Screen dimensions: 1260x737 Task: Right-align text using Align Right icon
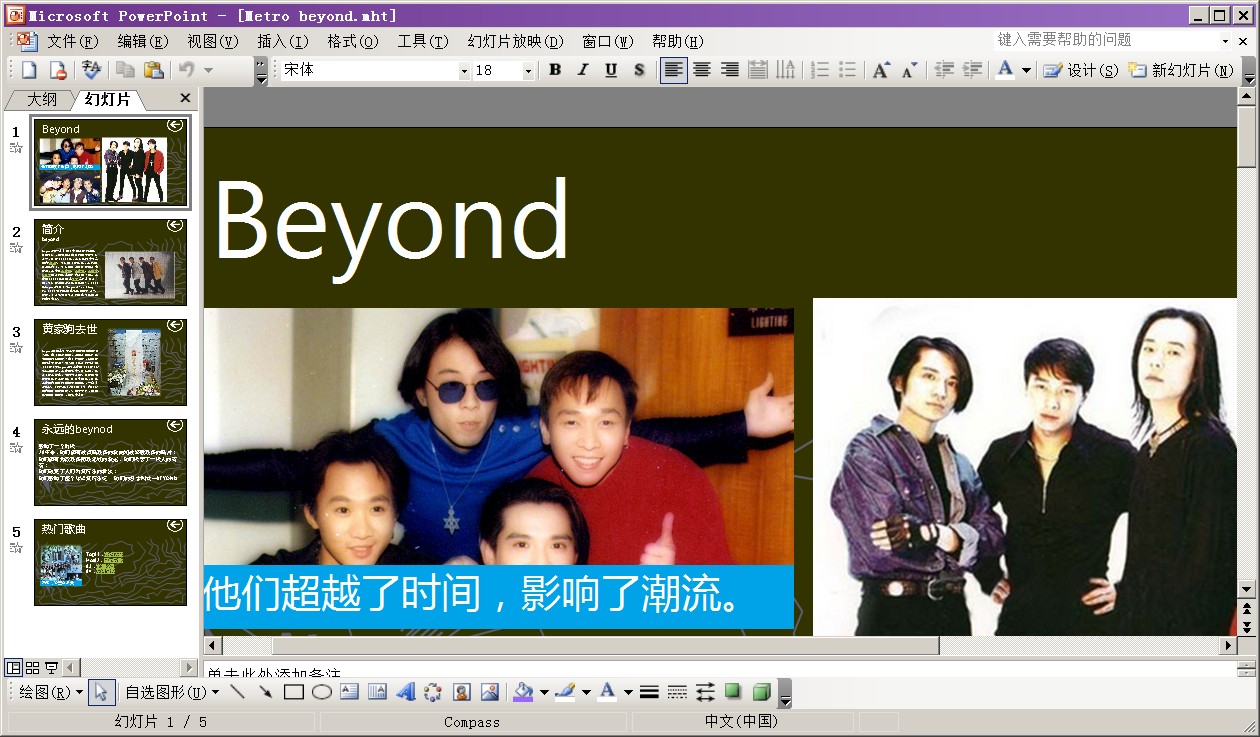pyautogui.click(x=730, y=70)
